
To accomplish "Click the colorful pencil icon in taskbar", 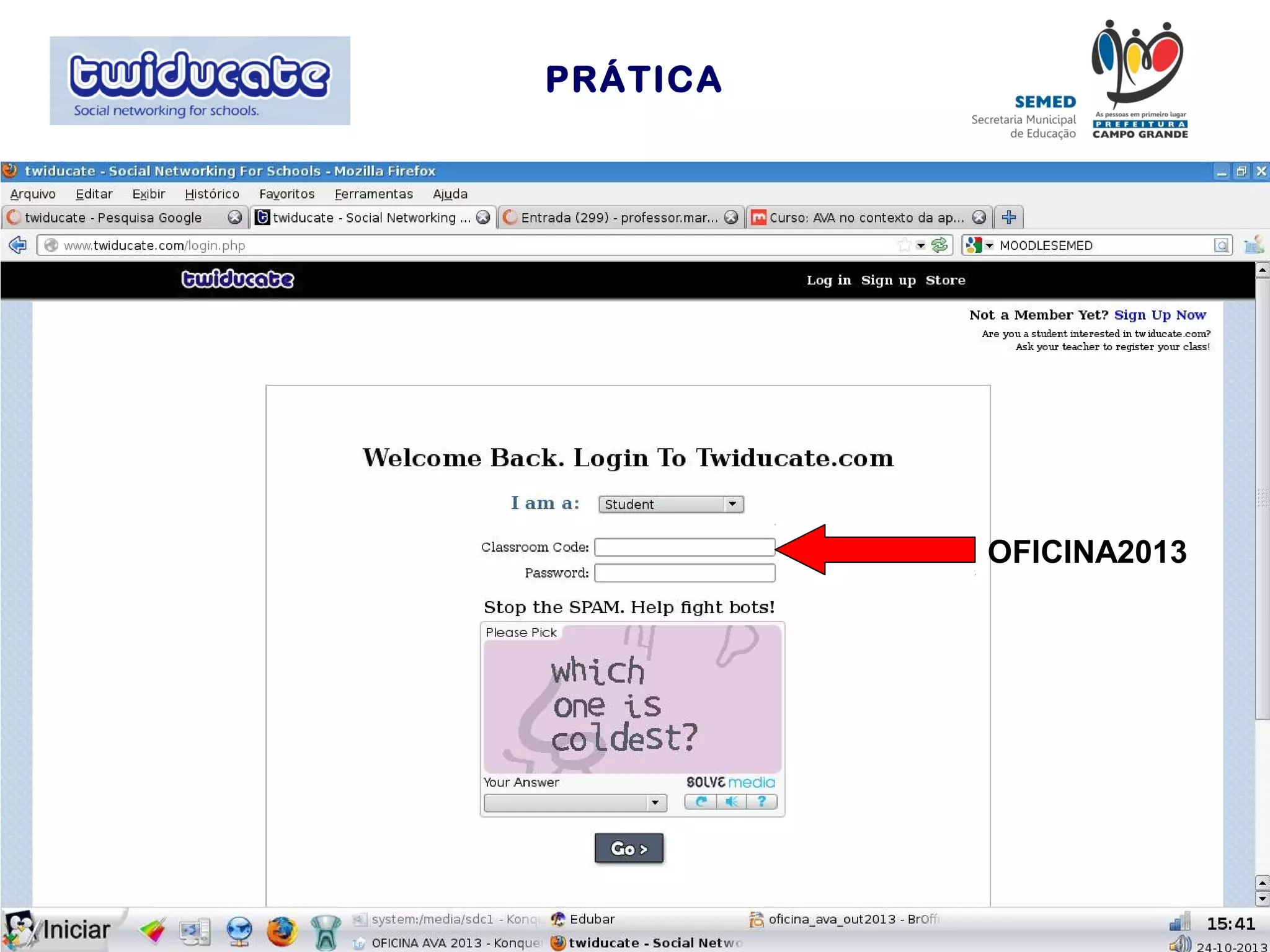I will click(152, 931).
